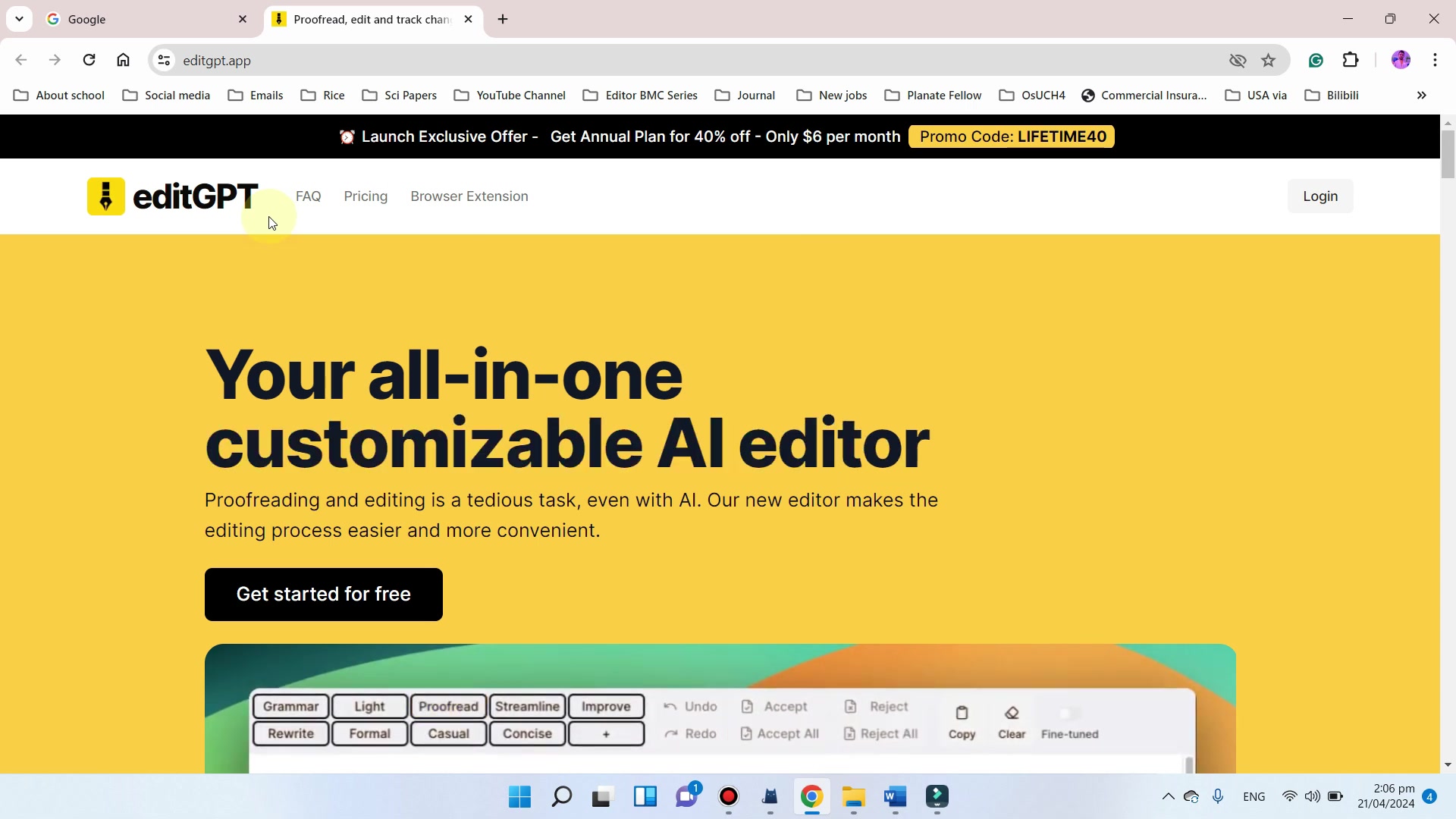Click the ENG language indicator

click(1254, 797)
